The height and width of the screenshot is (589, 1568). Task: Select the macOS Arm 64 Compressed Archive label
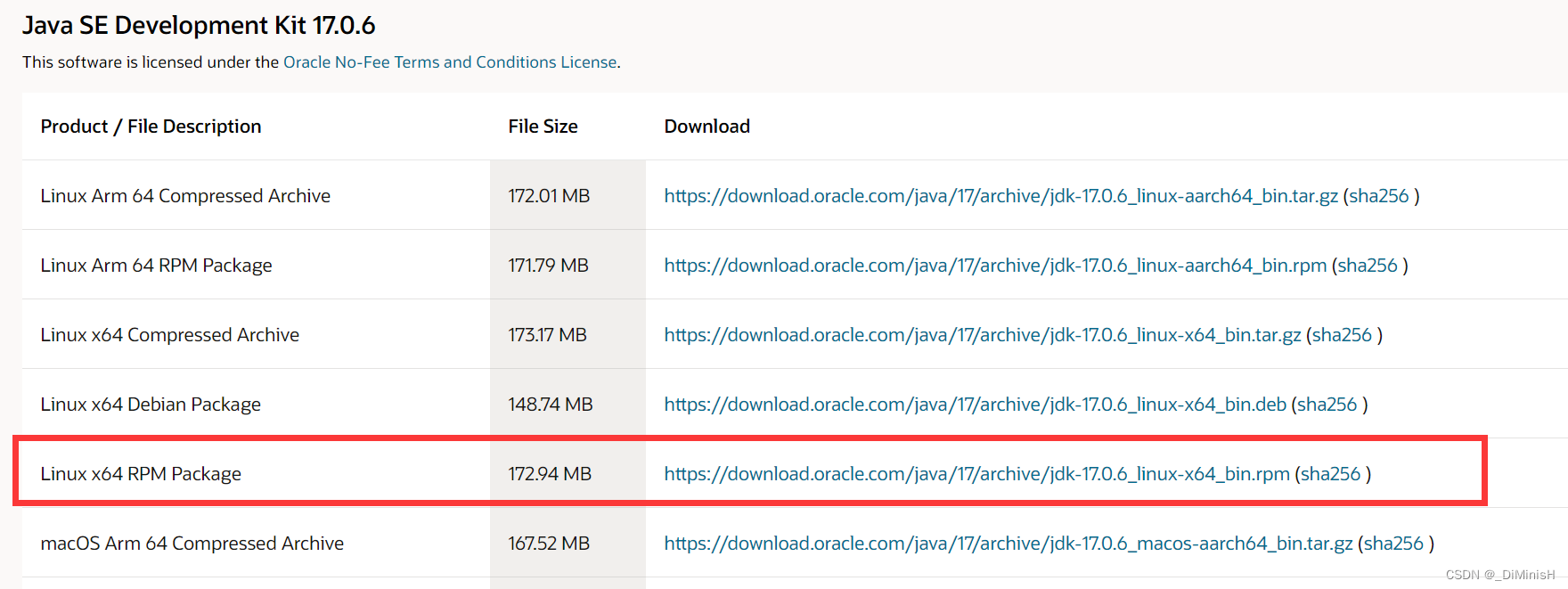coord(192,544)
